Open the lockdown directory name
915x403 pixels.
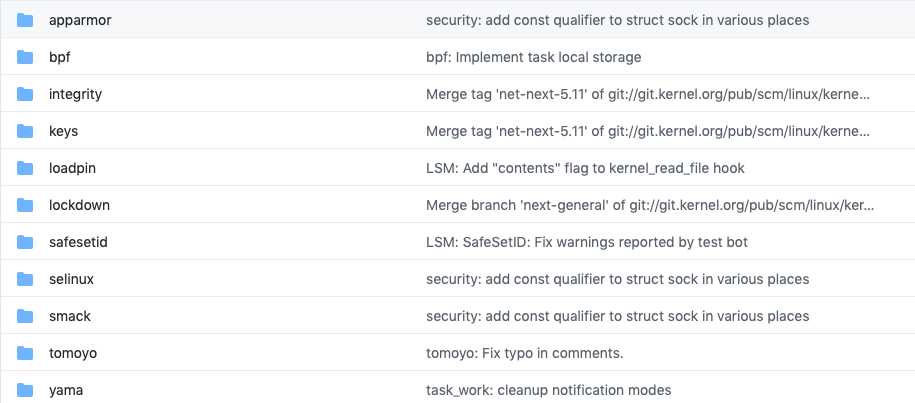point(79,205)
